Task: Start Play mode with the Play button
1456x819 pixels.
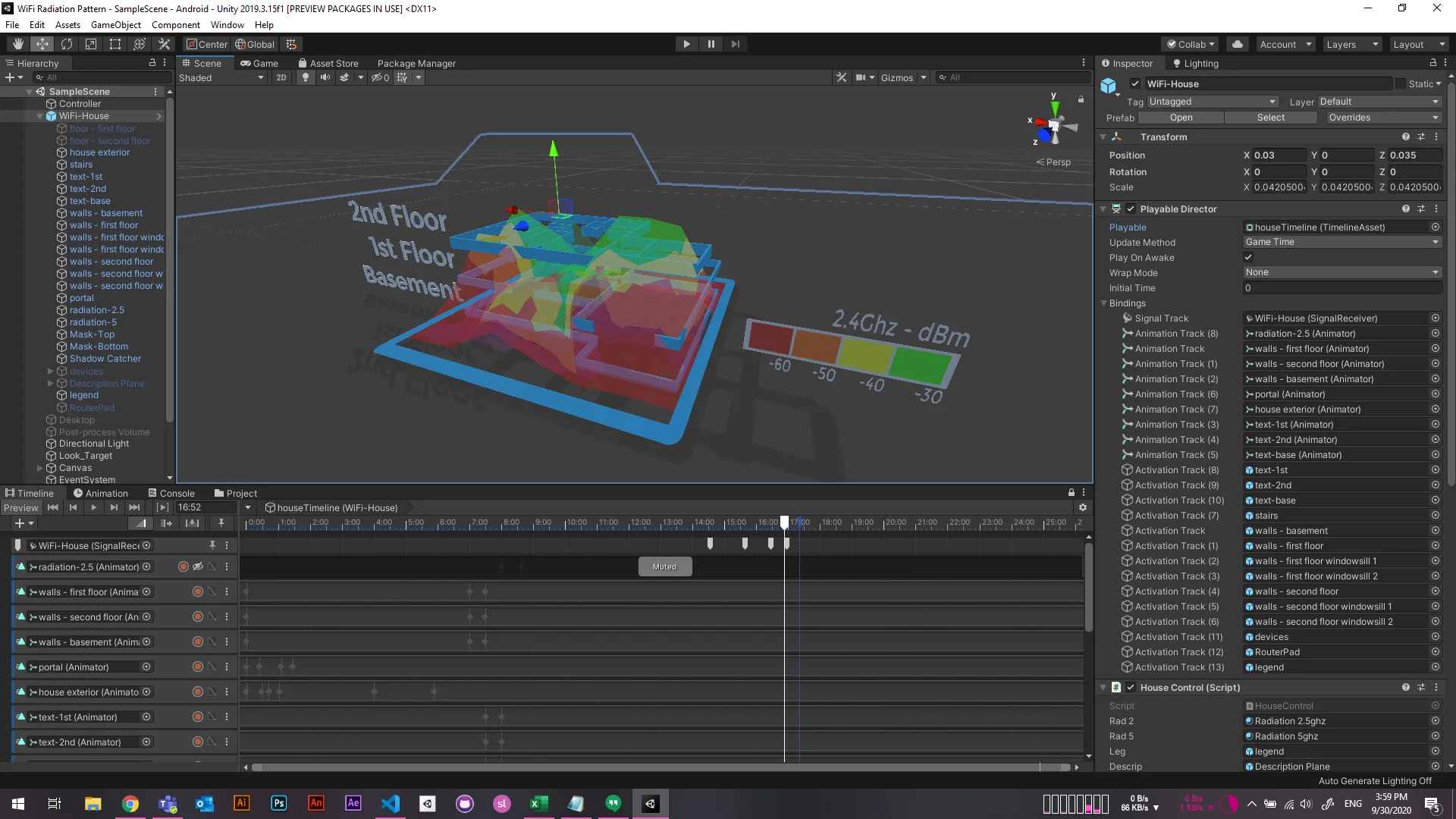Action: 686,44
